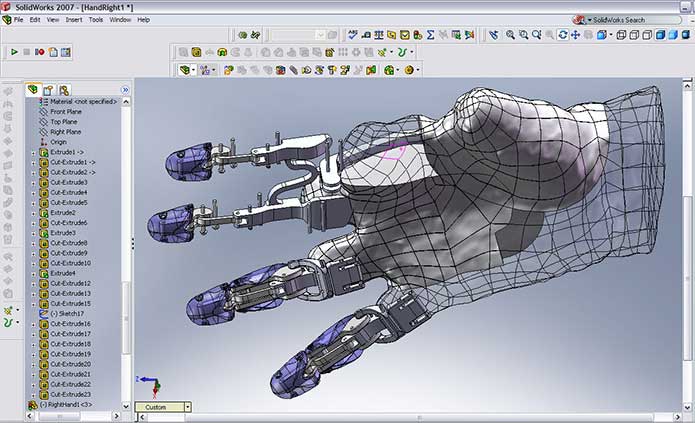Open the Tools menu
The width and height of the screenshot is (695, 423).
tap(96, 19)
